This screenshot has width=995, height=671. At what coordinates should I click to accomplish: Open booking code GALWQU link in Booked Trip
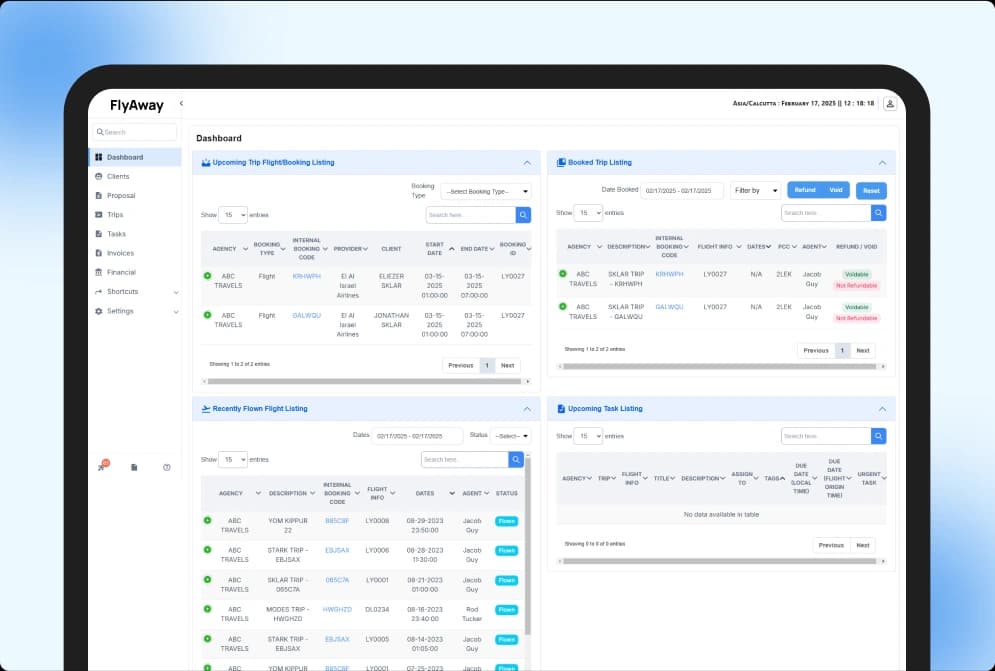[669, 307]
